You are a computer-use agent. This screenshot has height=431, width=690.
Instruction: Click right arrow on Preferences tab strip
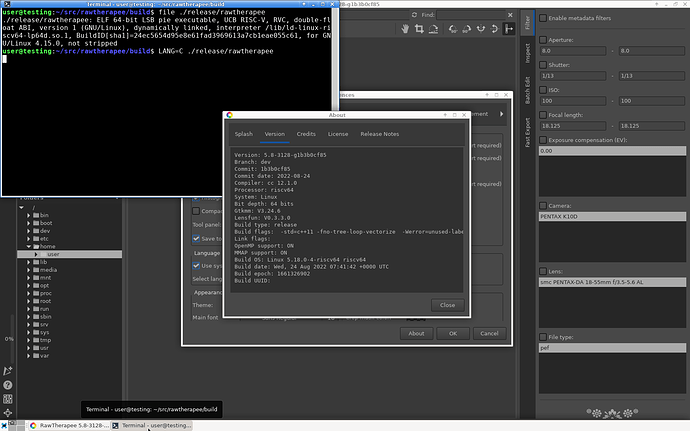click(x=501, y=114)
